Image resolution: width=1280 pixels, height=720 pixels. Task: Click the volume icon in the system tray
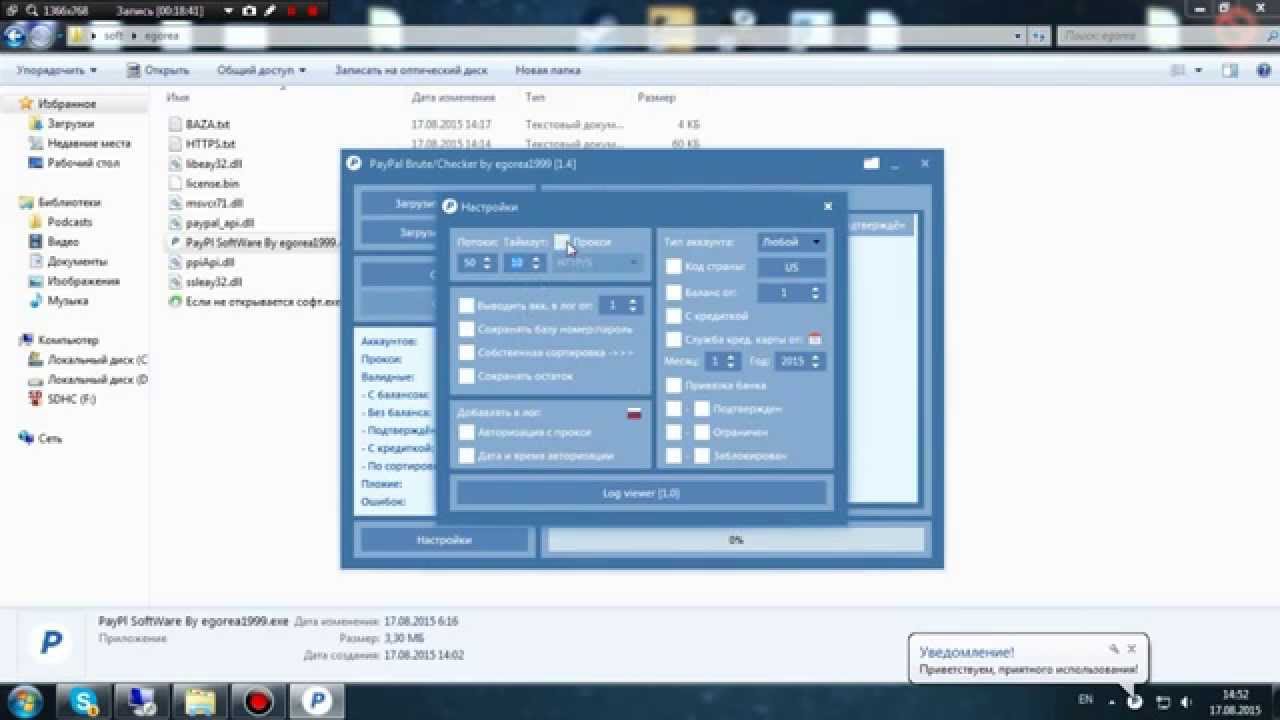[1186, 702]
